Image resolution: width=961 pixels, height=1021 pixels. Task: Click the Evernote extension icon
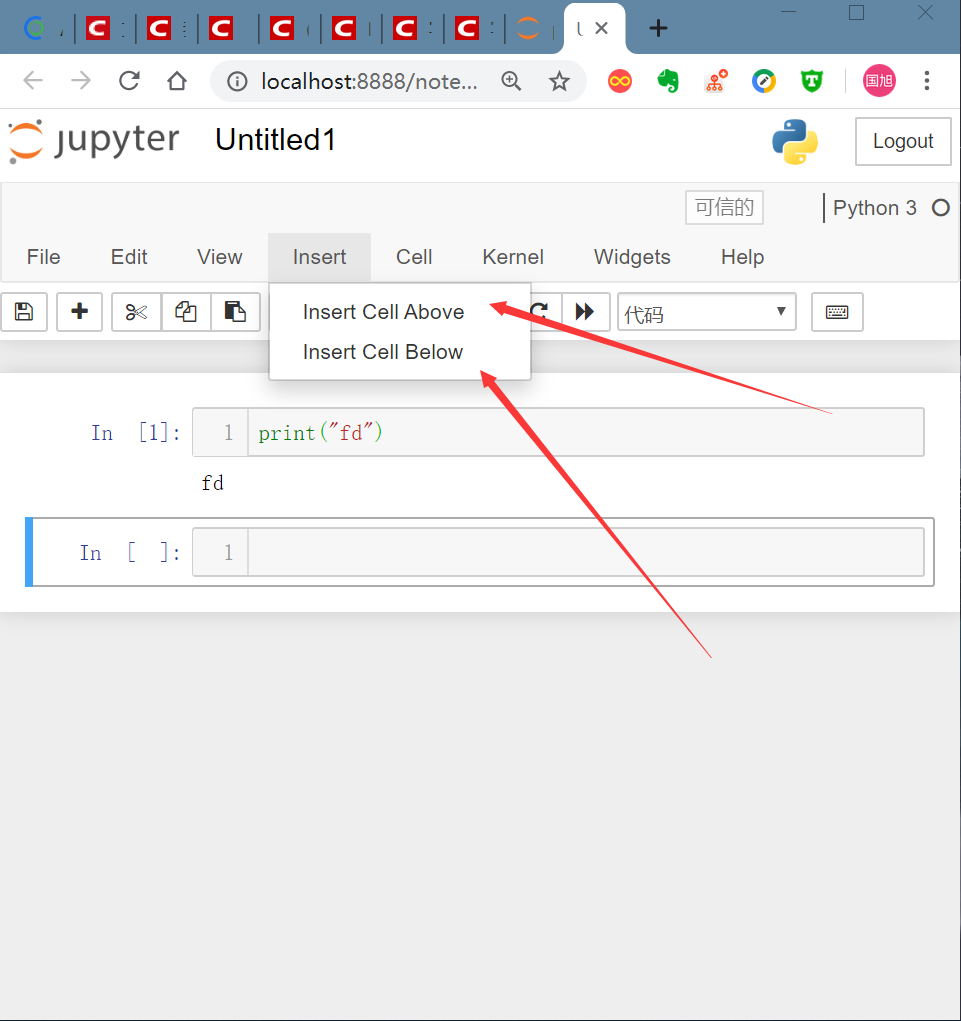[x=668, y=80]
